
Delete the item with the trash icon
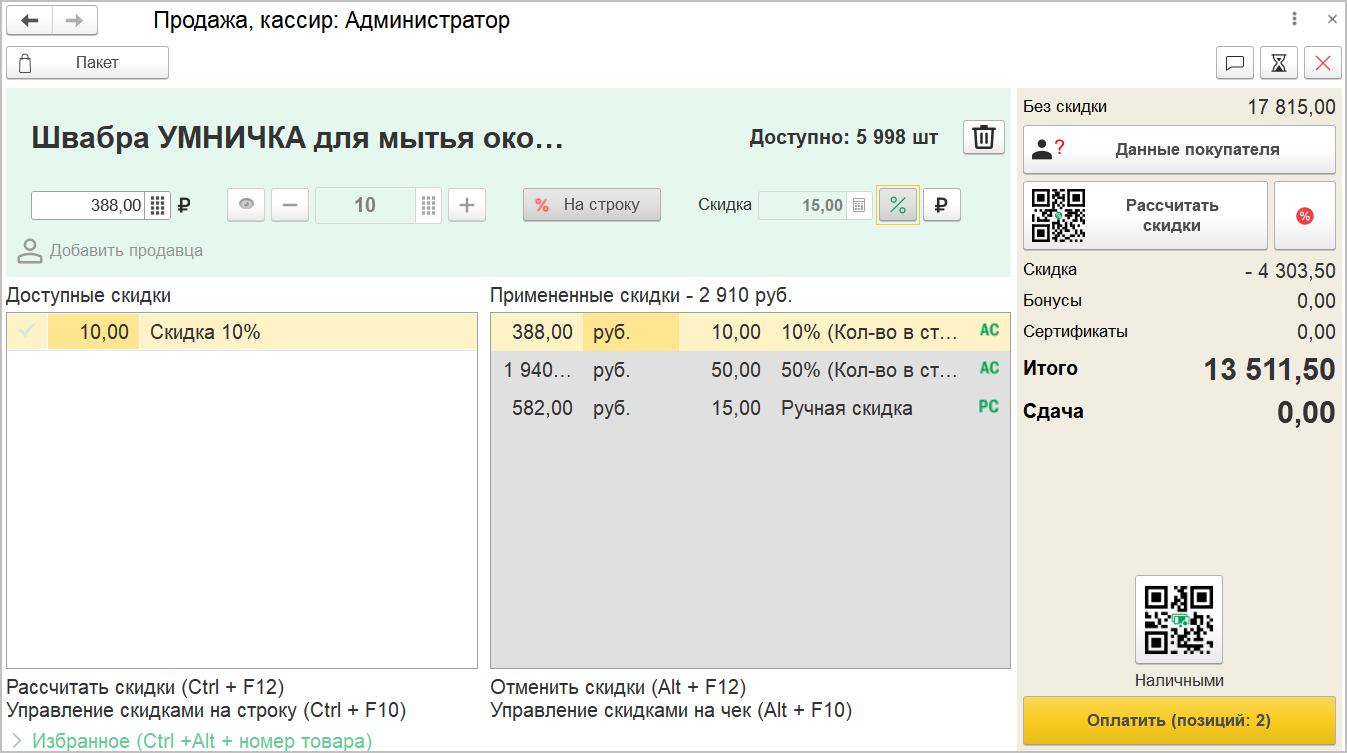coord(984,137)
